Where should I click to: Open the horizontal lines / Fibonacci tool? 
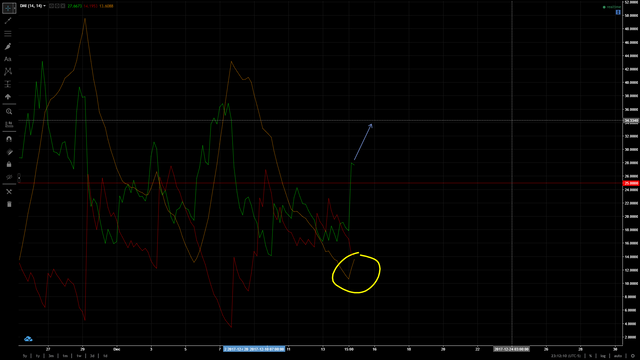pyautogui.click(x=8, y=33)
